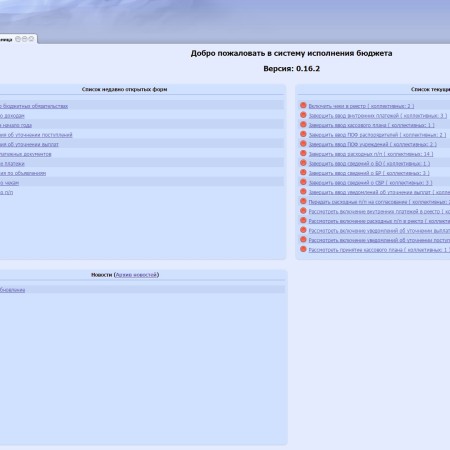The height and width of the screenshot is (450, 450).
Task: Open 'Рассмотреть включение расходных п/п в реестр' link
Action: click(x=379, y=221)
